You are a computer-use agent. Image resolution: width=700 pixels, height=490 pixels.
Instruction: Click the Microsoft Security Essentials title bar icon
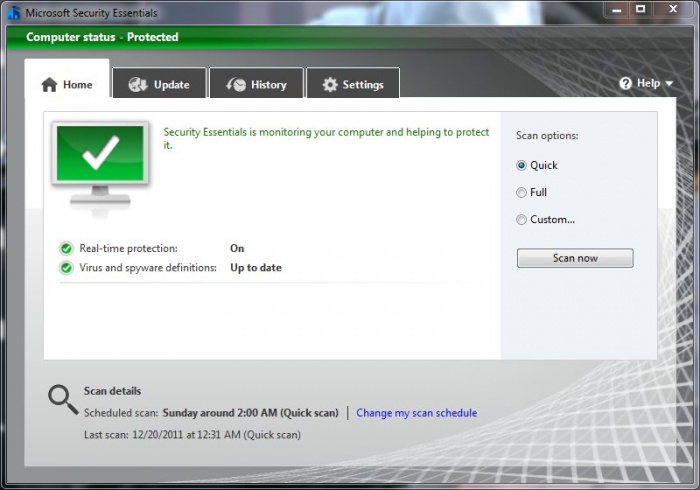[13, 12]
